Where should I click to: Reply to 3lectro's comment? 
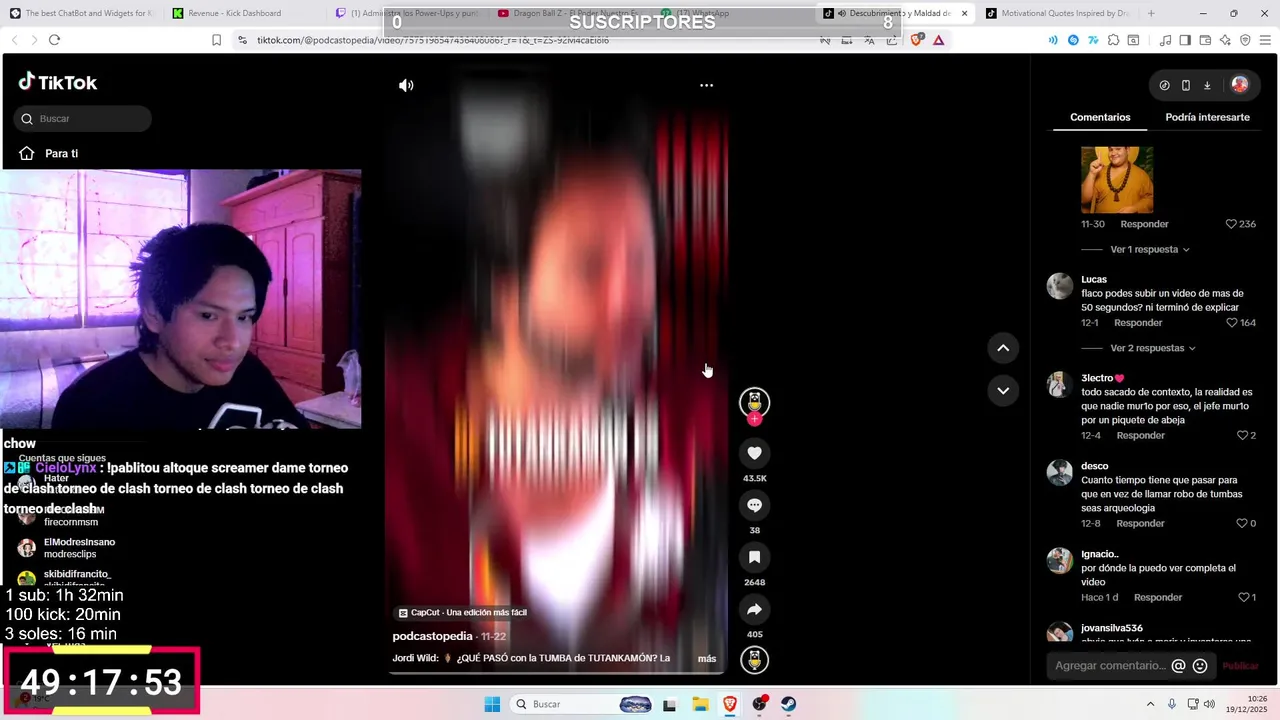1141,436
